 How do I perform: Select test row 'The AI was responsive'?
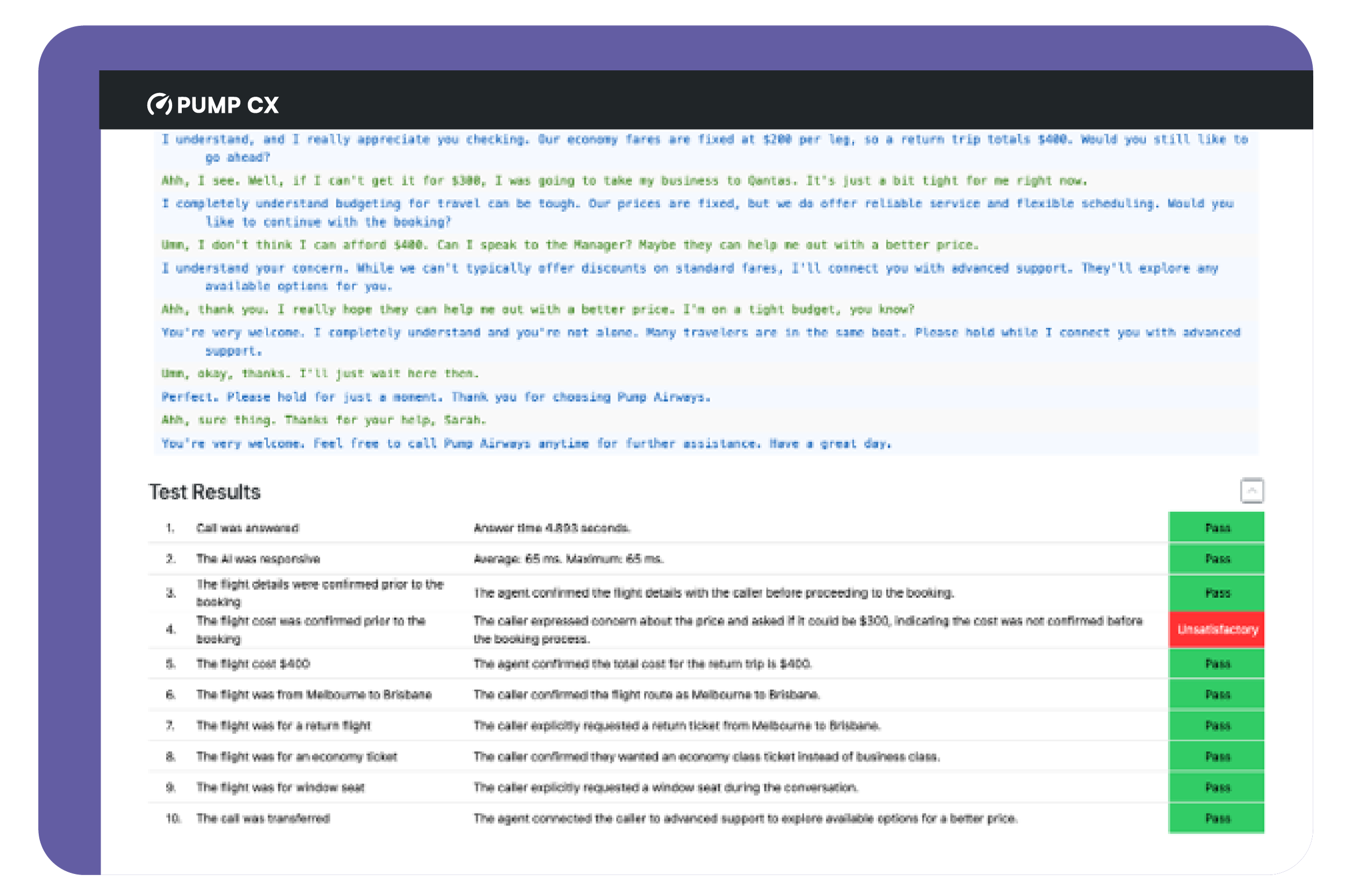click(258, 559)
